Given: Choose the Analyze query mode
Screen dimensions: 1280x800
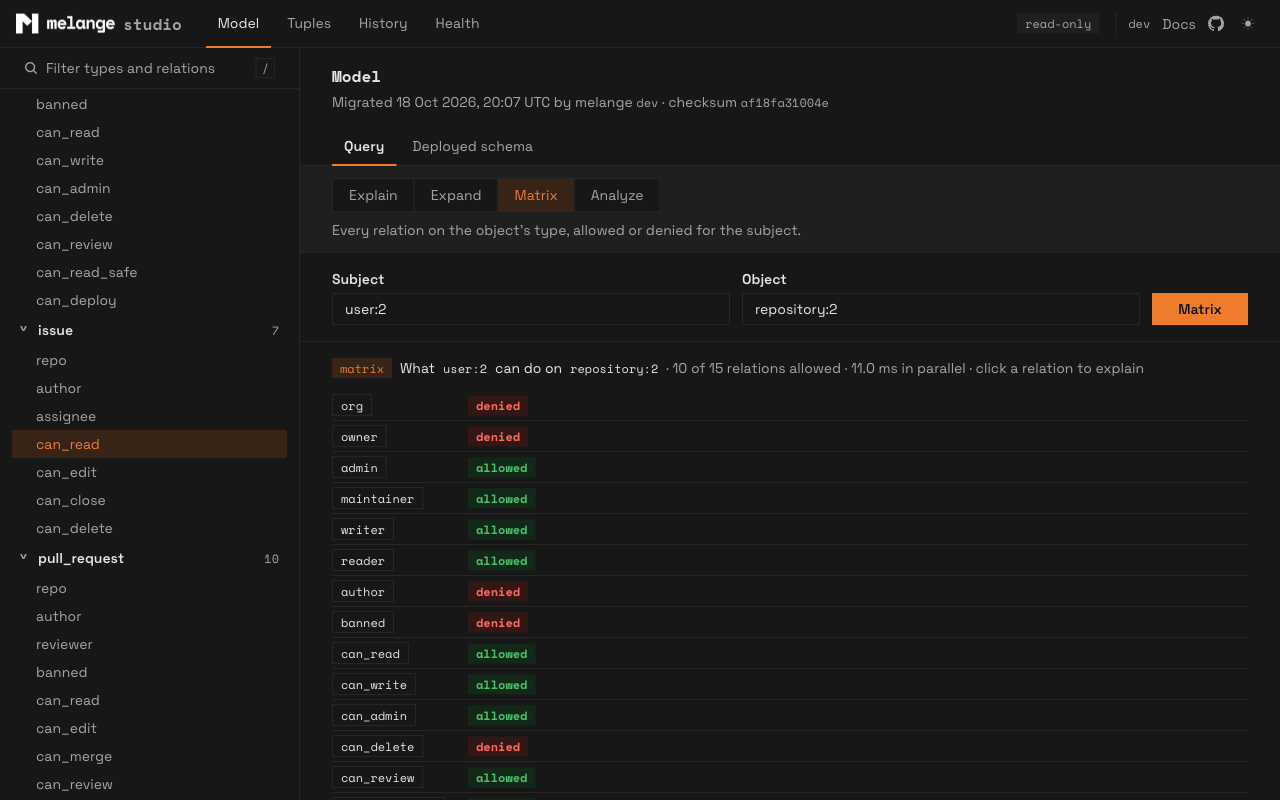Looking at the screenshot, I should pos(617,195).
